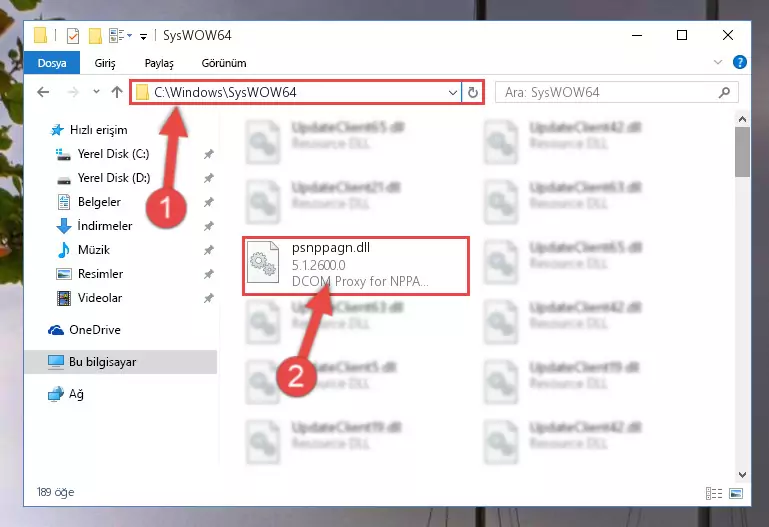Viewport: 769px width, 527px height.
Task: Minimize the SysWOW64 window
Action: (x=637, y=35)
